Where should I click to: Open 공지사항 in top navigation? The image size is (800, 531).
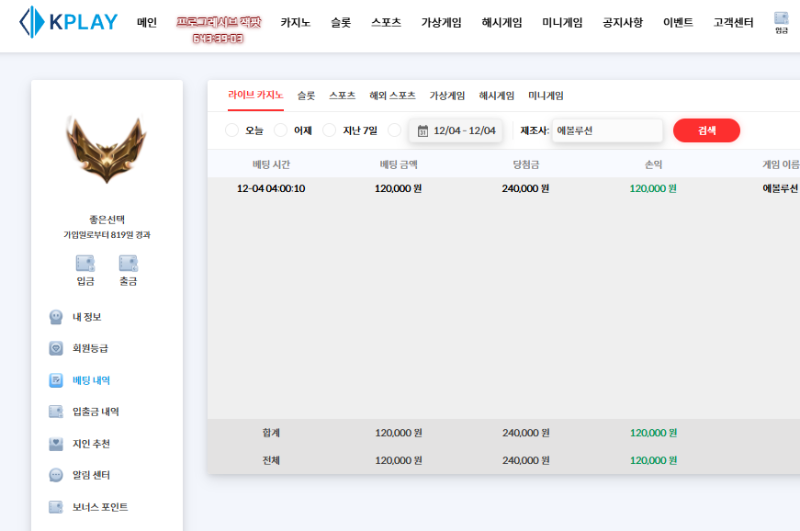point(623,22)
